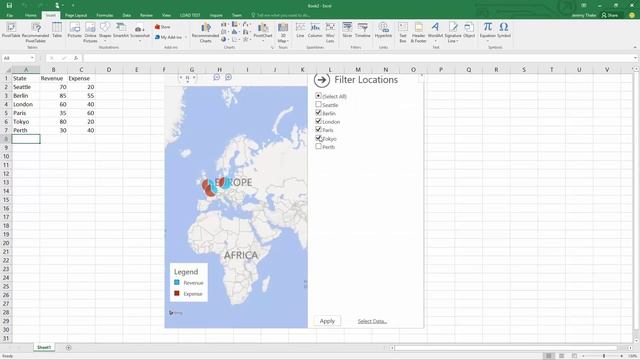Insert a Line sparkline
The width and height of the screenshot is (640, 360).
pyautogui.click(x=300, y=31)
